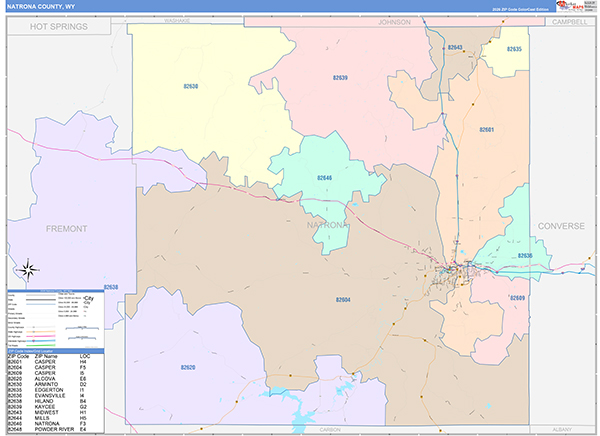Click the CARBON county label

pyautogui.click(x=330, y=430)
